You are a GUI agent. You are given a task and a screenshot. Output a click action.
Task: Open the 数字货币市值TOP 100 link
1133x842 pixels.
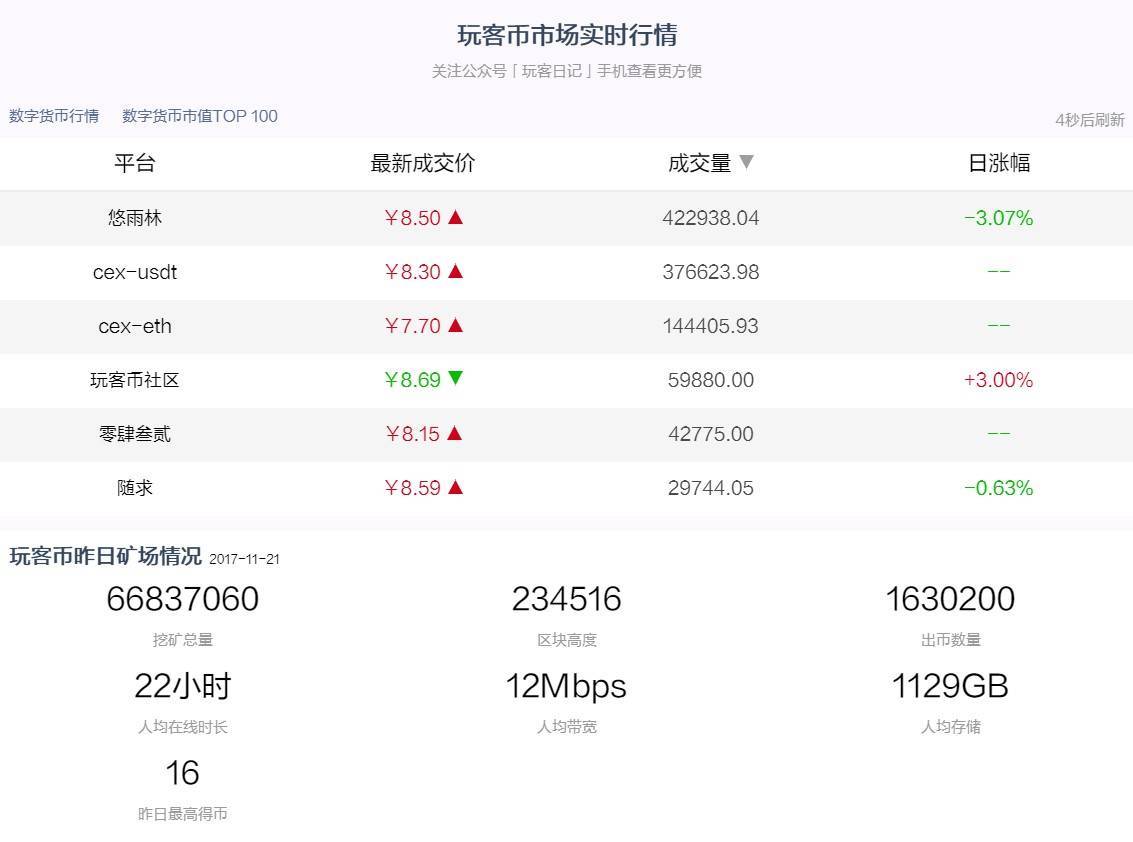(200, 116)
